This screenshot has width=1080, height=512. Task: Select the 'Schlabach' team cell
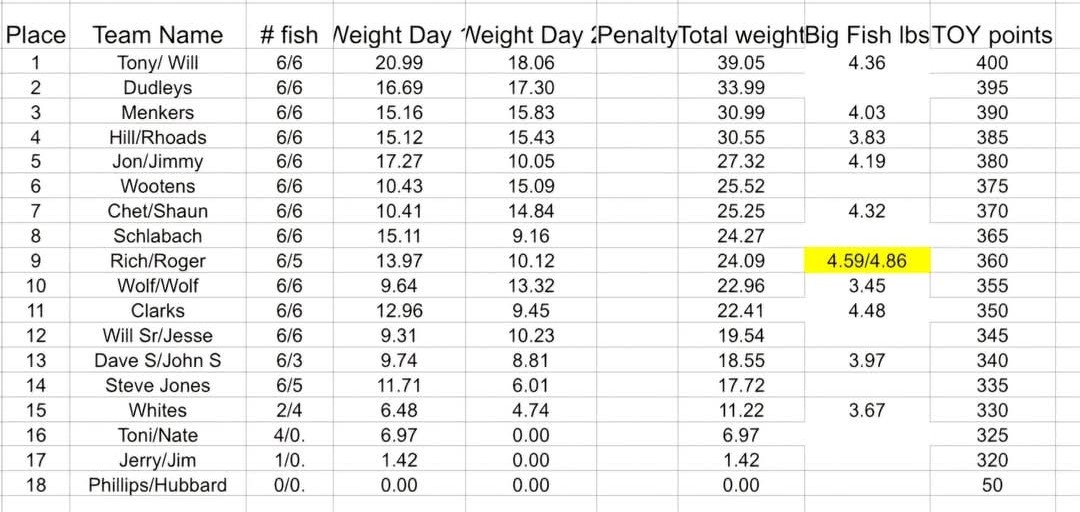coord(157,236)
